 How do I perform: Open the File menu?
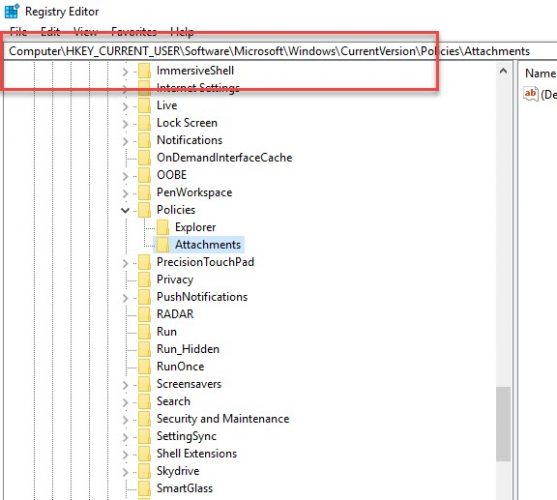[18, 32]
